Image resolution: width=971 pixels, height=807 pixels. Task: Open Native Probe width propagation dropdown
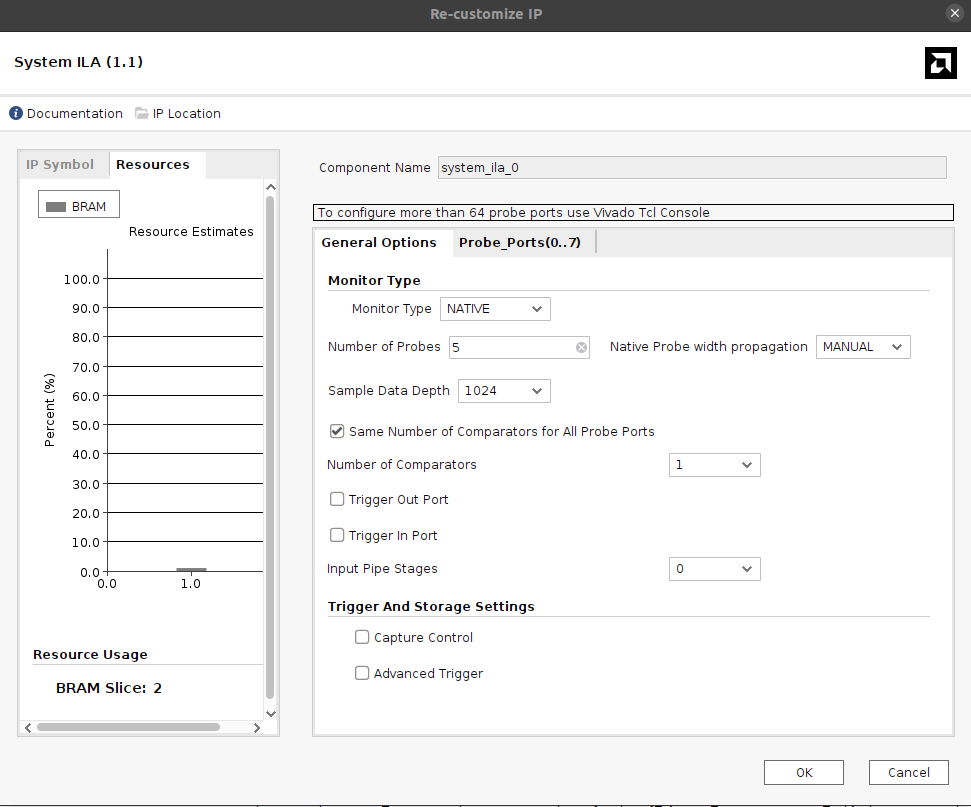pyautogui.click(x=863, y=347)
